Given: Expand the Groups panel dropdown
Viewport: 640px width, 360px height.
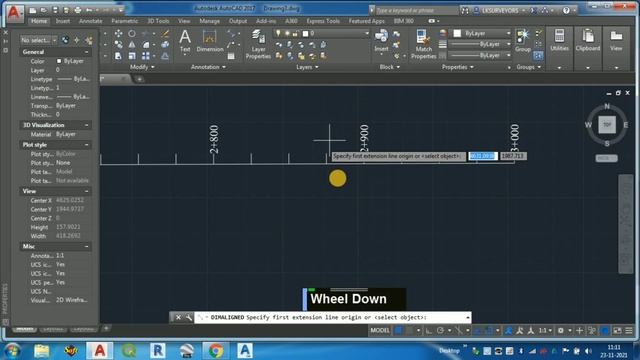Looking at the screenshot, I should point(529,67).
